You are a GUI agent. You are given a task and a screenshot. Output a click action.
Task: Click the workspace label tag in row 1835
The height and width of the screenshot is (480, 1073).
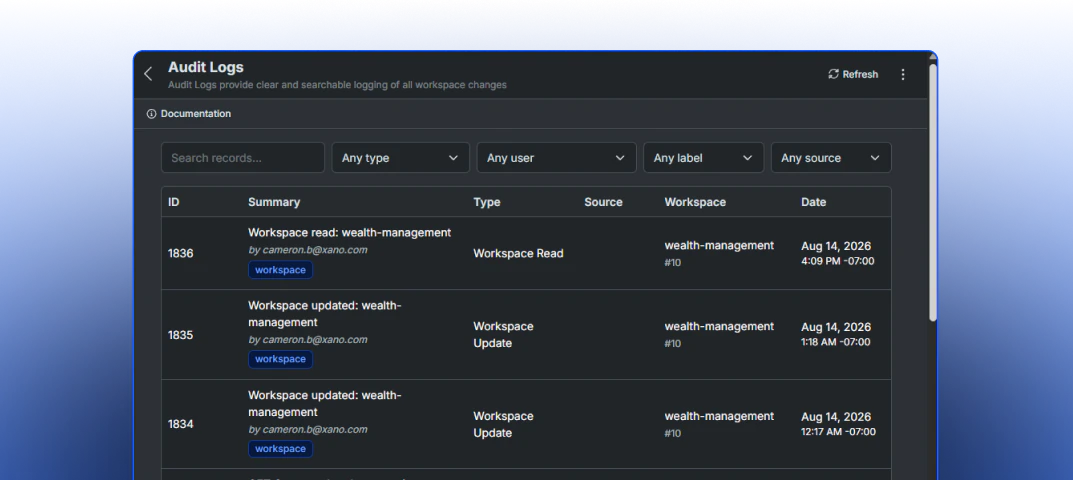[281, 359]
